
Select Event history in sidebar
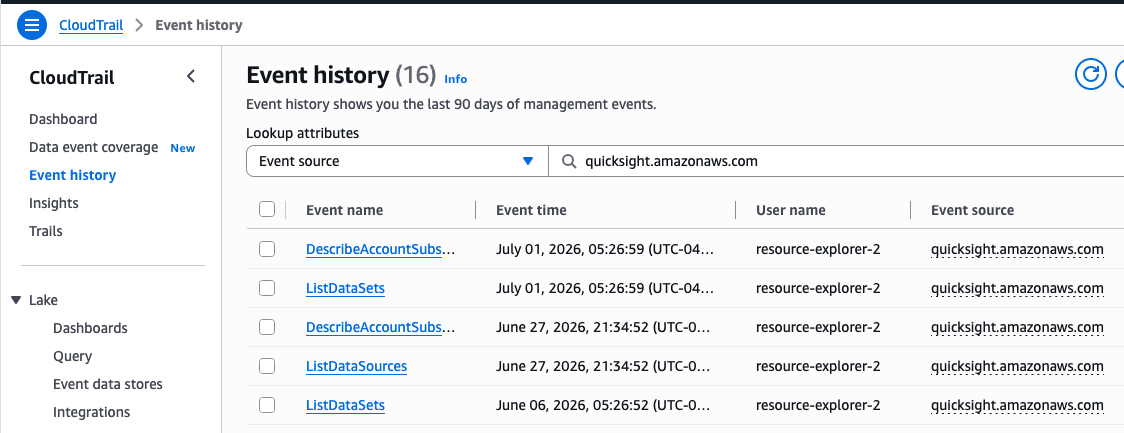[72, 175]
